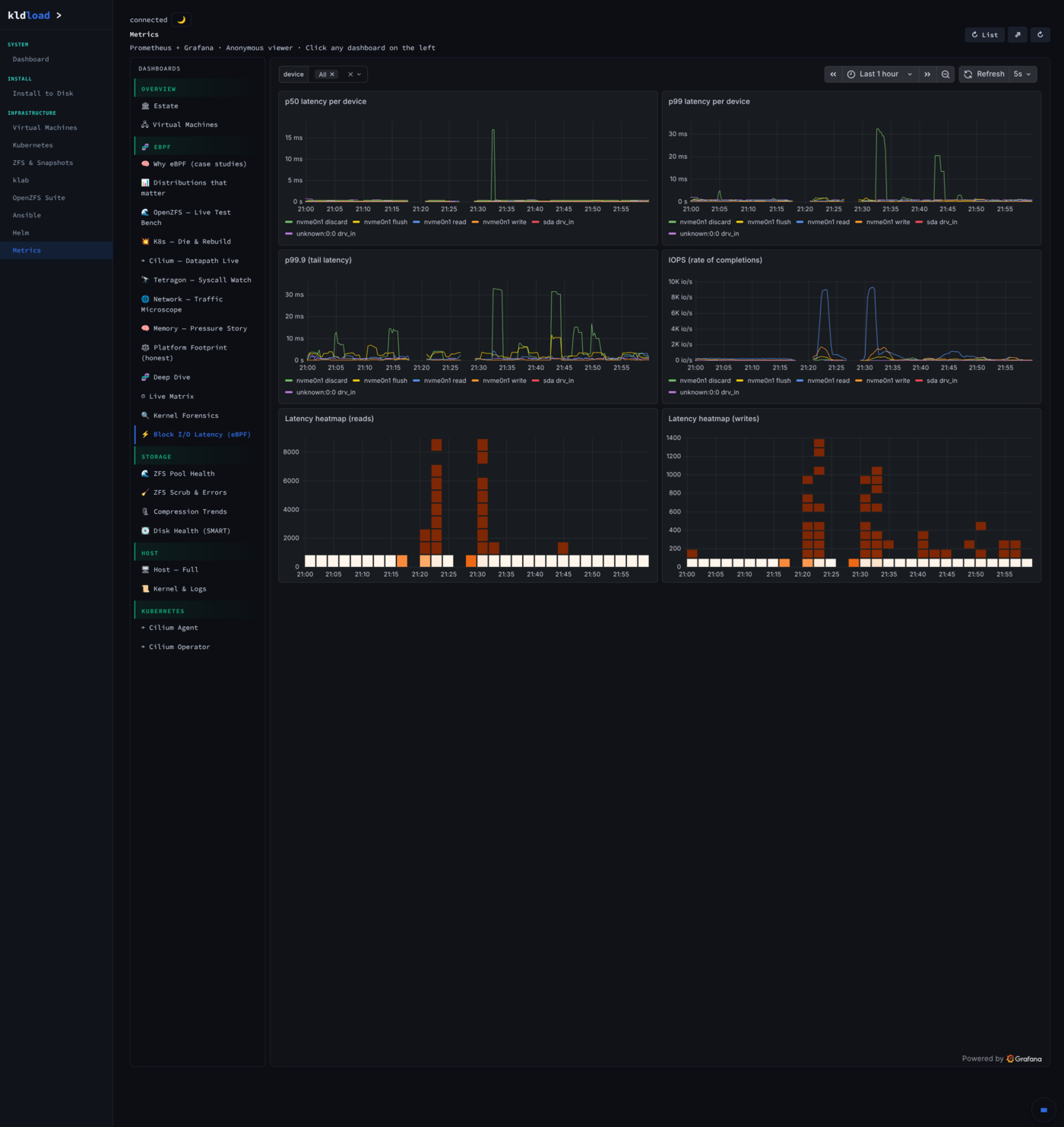Expand the device variable dropdown chevron
Screen dimensions: 1064x1127
point(359,74)
